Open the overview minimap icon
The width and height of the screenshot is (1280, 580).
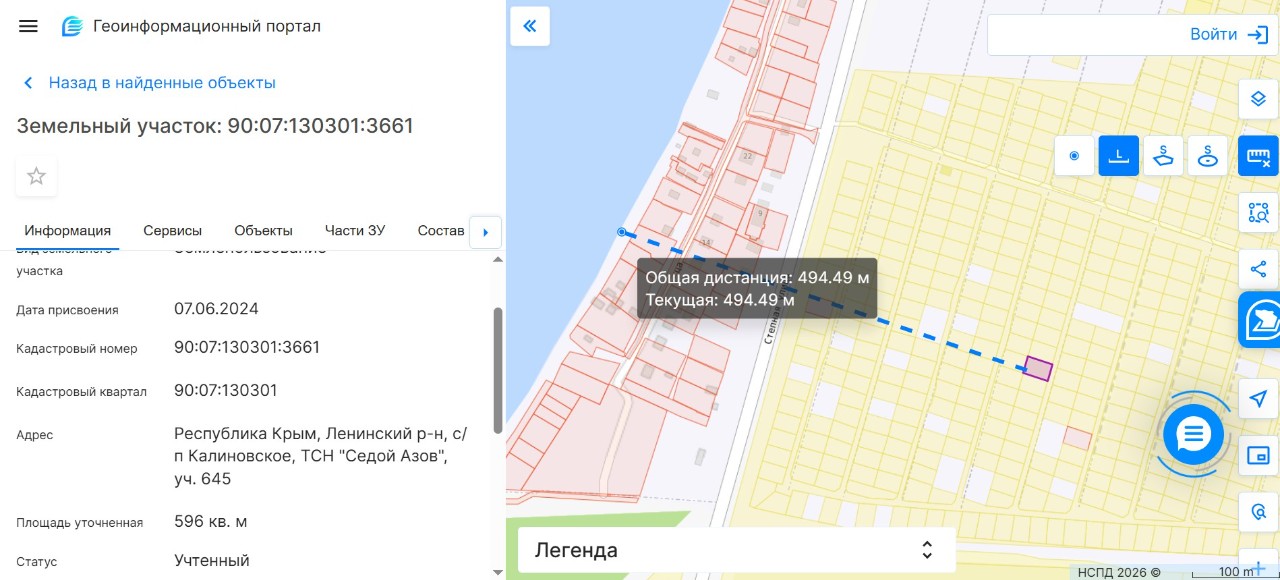1258,456
